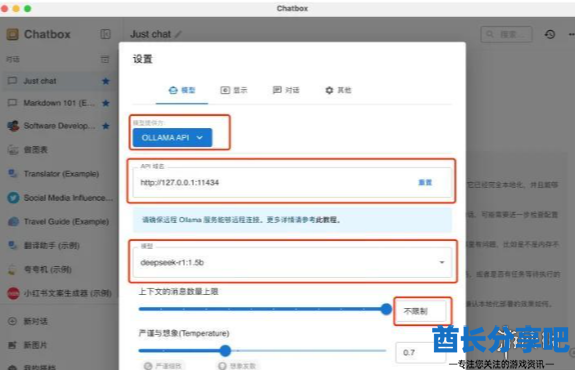This screenshot has height=370, width=575.
Task: Open the Travel Guide (Example) conversation
Action: (x=59, y=221)
